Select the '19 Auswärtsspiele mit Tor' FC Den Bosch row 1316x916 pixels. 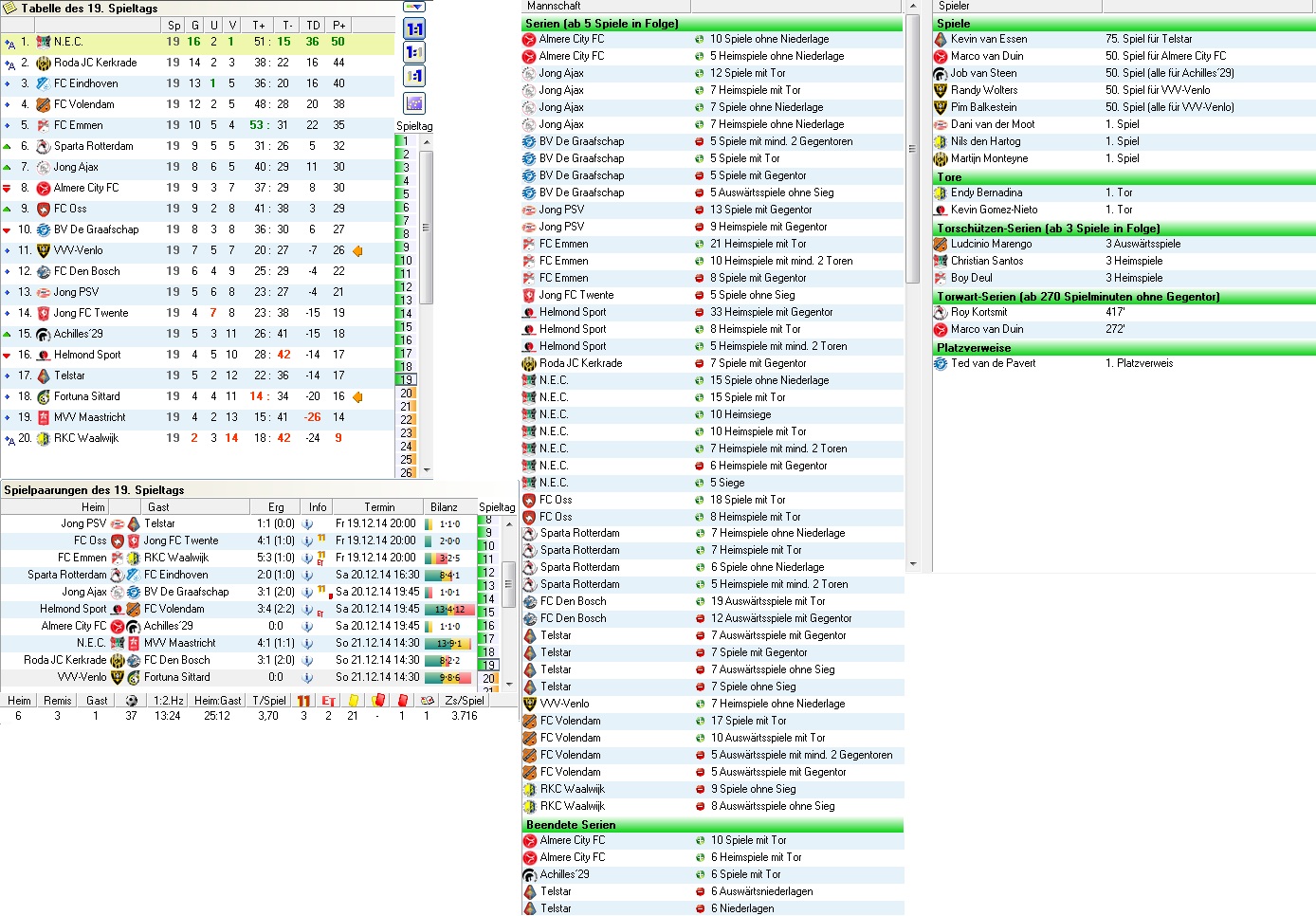tap(712, 601)
